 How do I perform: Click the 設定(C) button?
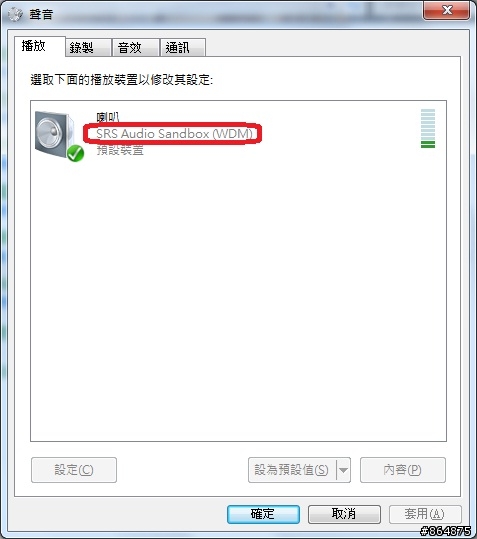(x=74, y=470)
